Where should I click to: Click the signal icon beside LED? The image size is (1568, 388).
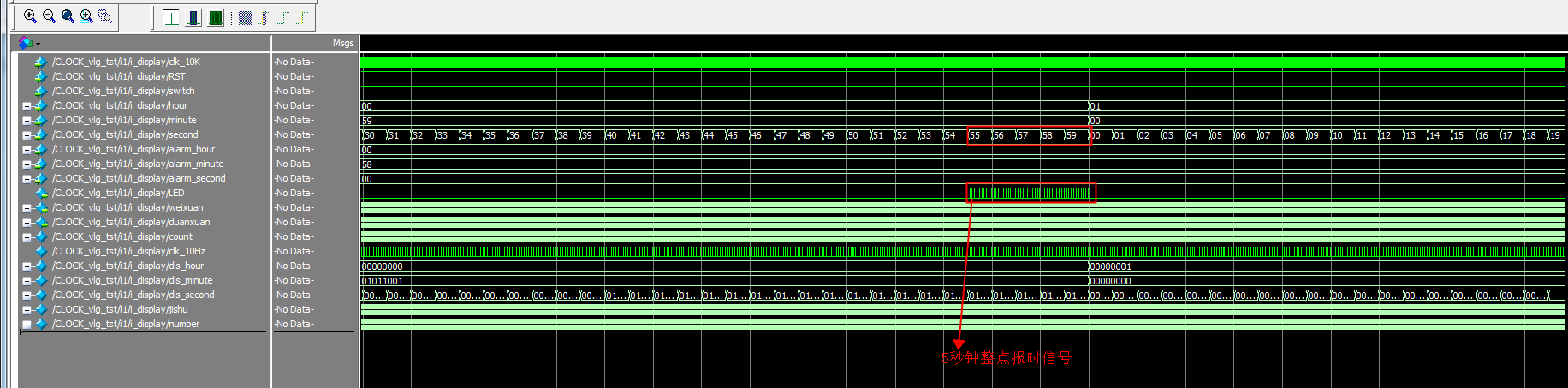40,193
